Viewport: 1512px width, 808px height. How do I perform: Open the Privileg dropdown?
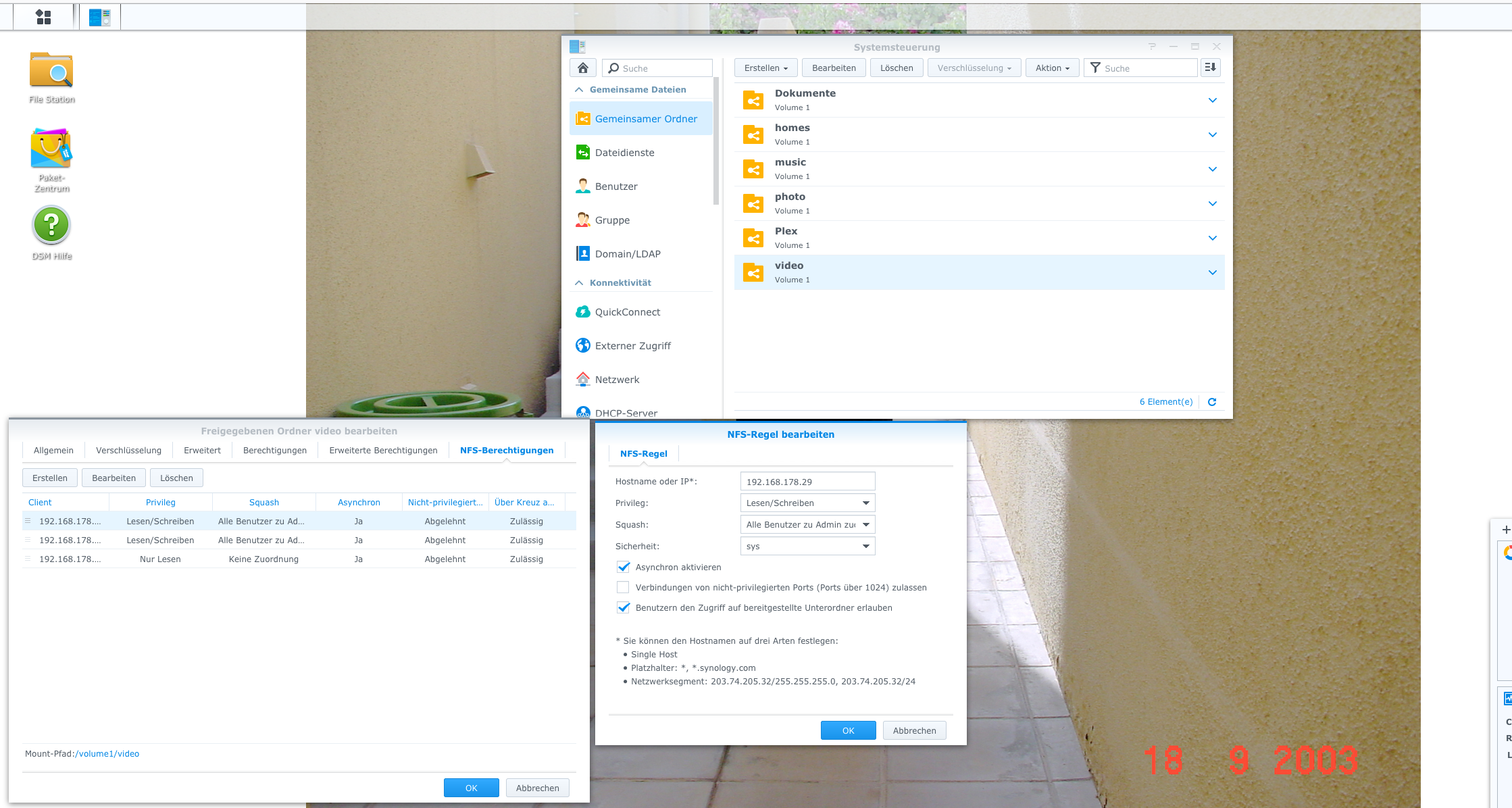pyautogui.click(x=807, y=503)
